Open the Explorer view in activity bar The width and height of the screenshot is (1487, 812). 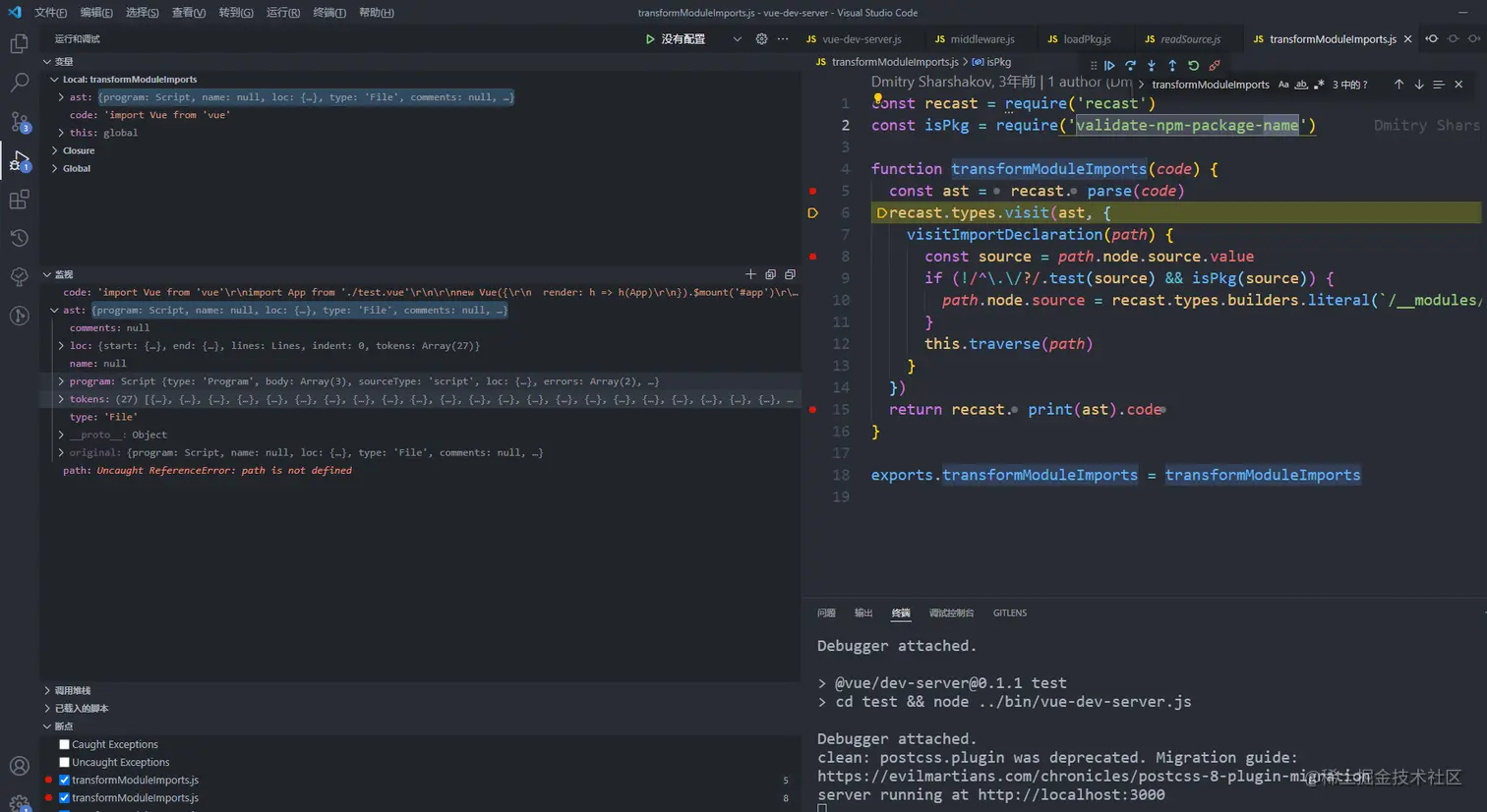[x=19, y=44]
